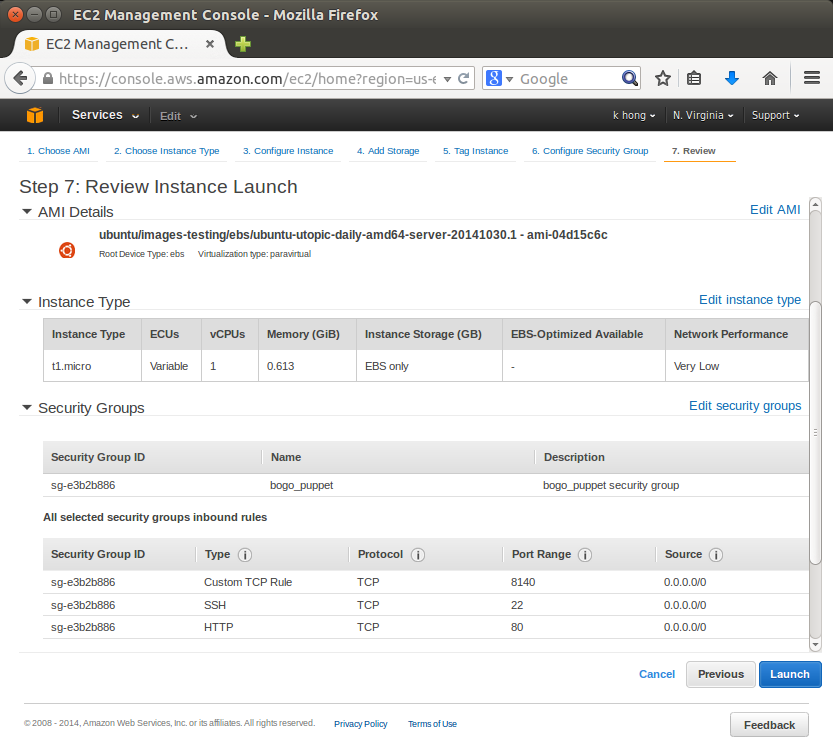833x744 pixels.
Task: Click info icon next to Source
Action: pos(716,555)
